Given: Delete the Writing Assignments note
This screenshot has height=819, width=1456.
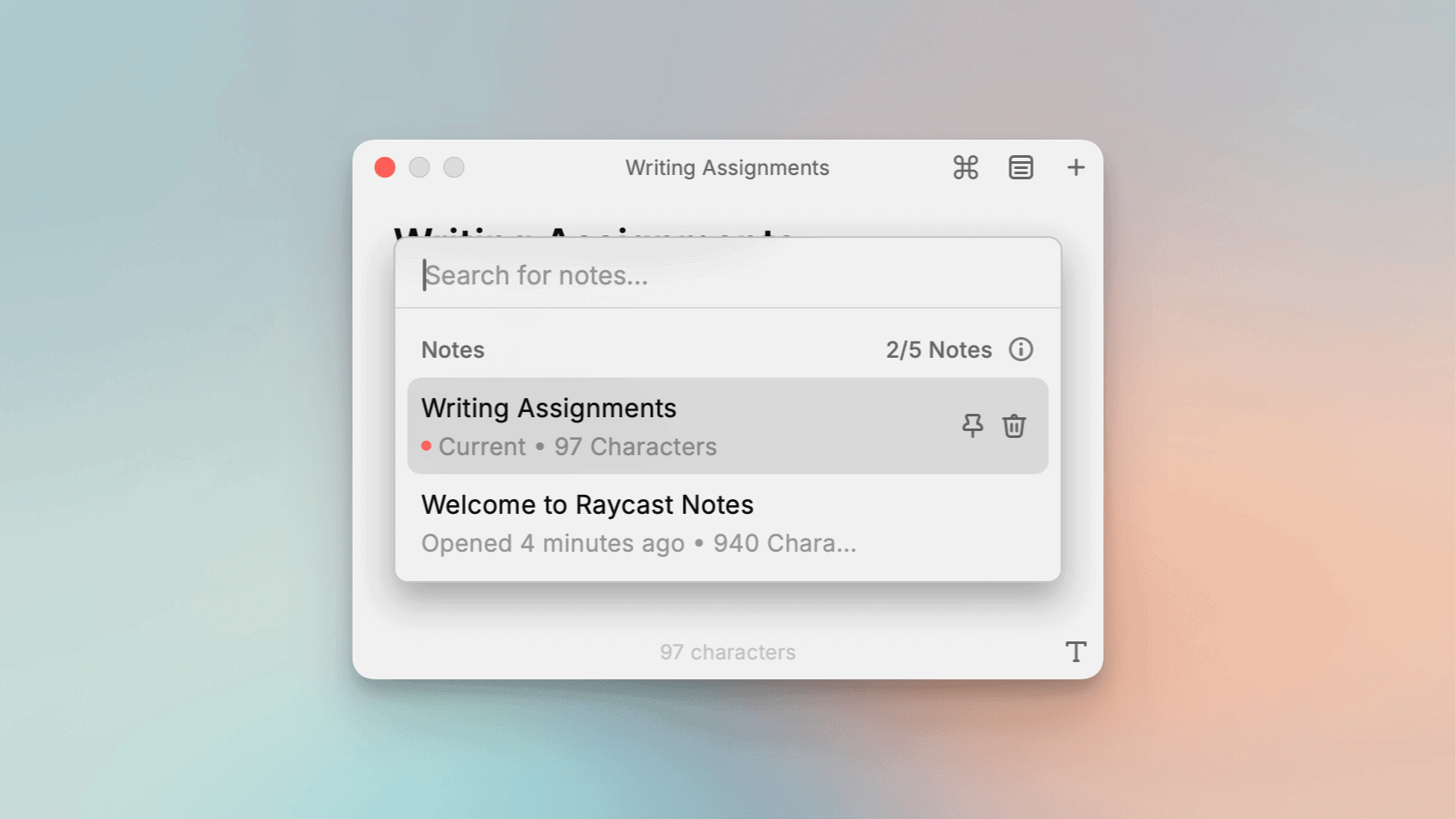Looking at the screenshot, I should point(1015,426).
